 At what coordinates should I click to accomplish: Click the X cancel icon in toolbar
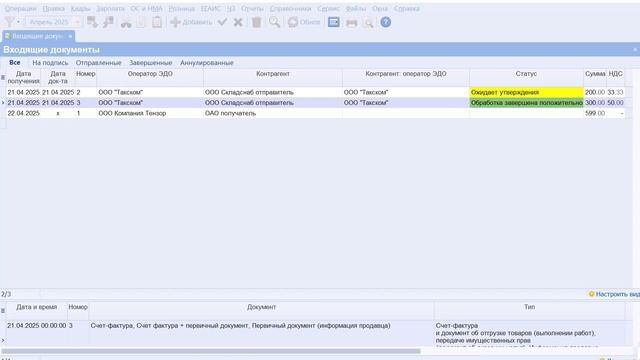[238, 22]
